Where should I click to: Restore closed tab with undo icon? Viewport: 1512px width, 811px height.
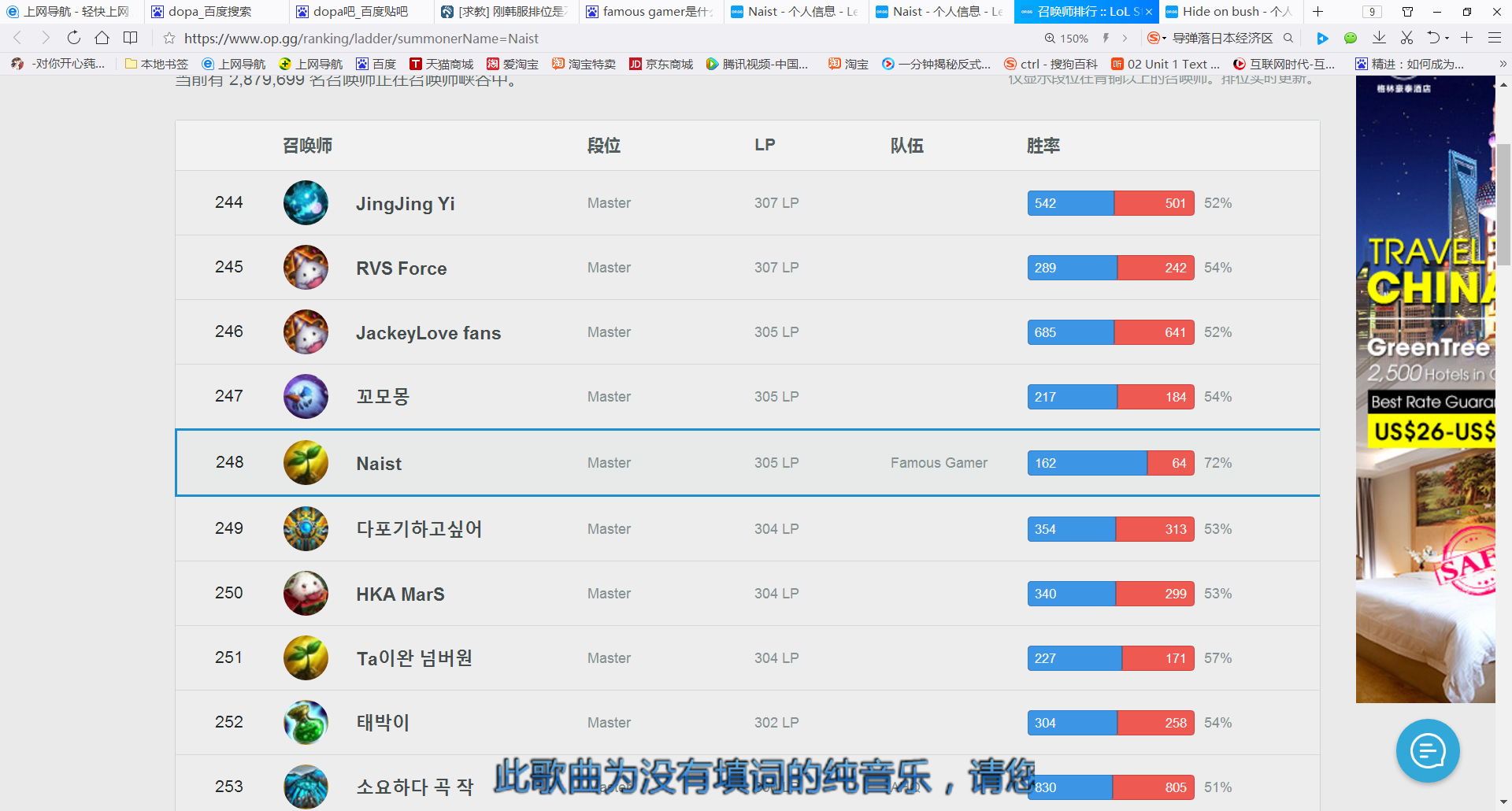point(1433,38)
